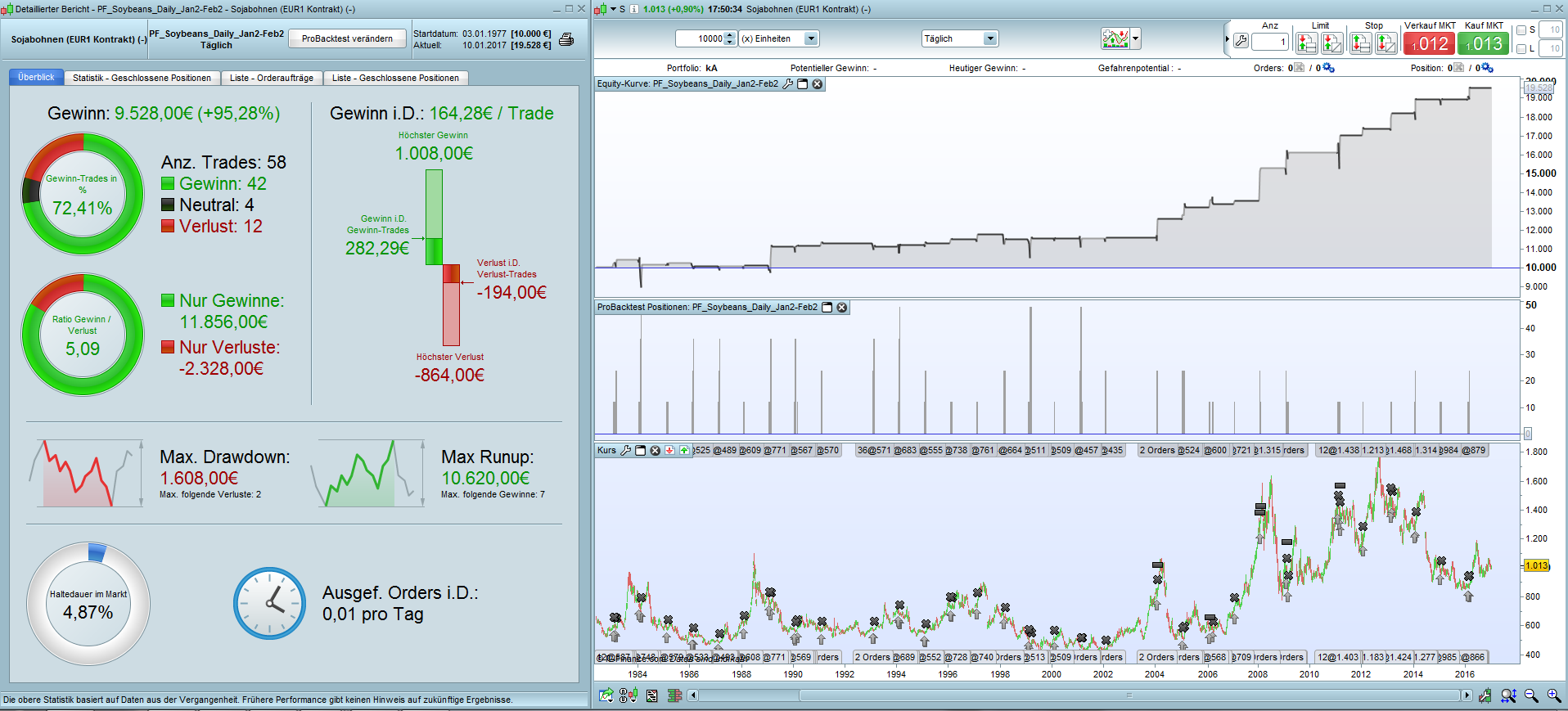Click the ProBacktest positions panel scale button
Screen dimensions: 1568x711
tap(1527, 434)
